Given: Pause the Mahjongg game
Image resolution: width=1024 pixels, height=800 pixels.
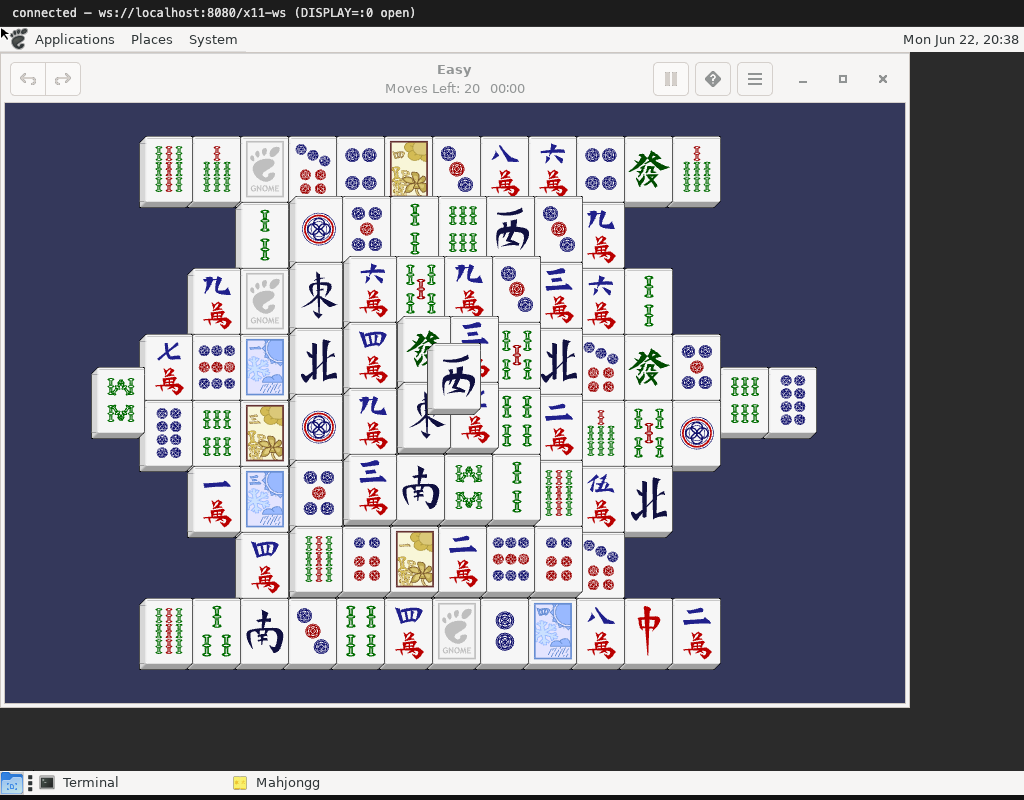Looking at the screenshot, I should pos(671,79).
